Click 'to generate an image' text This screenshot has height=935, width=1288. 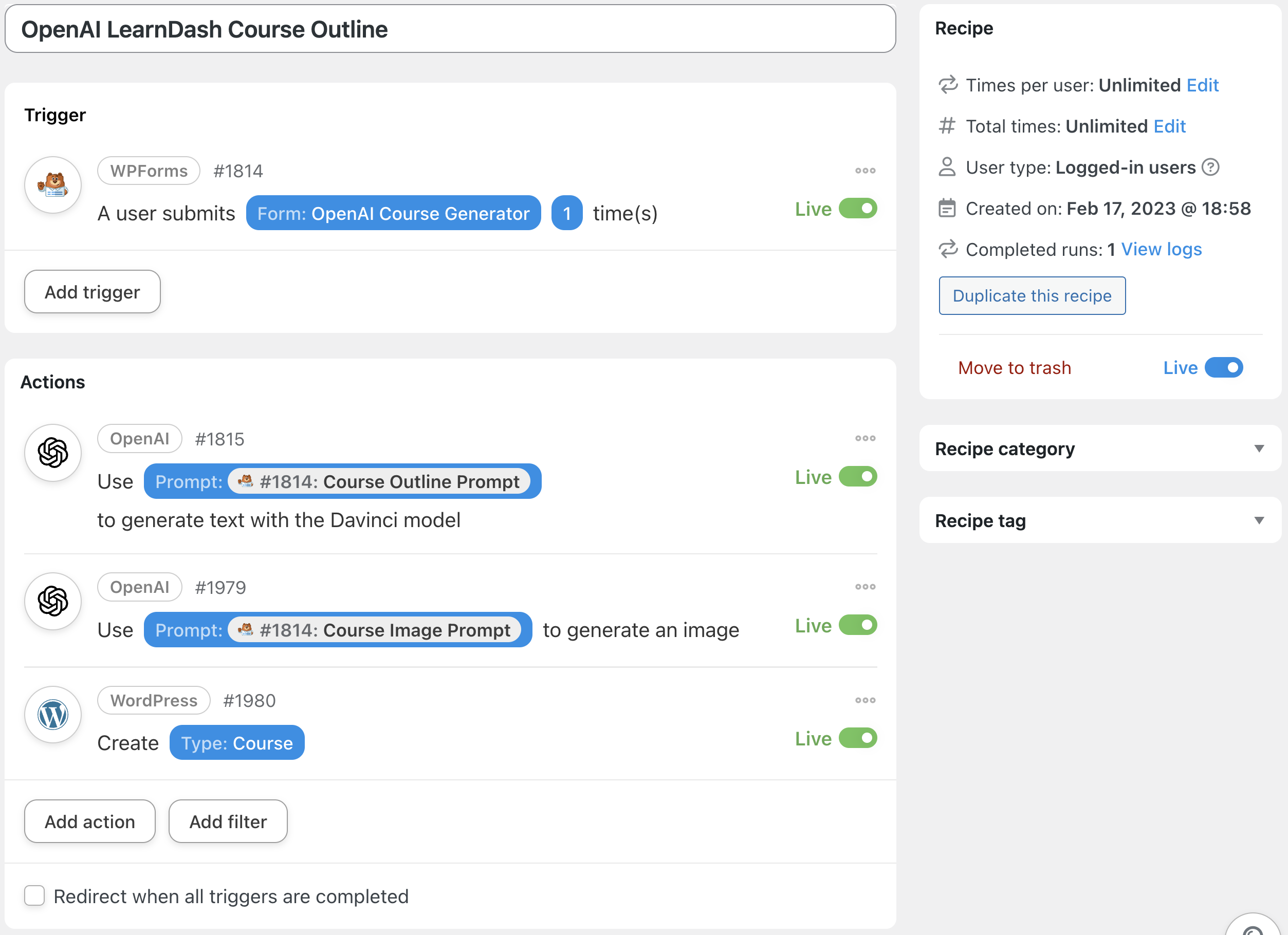pos(640,630)
